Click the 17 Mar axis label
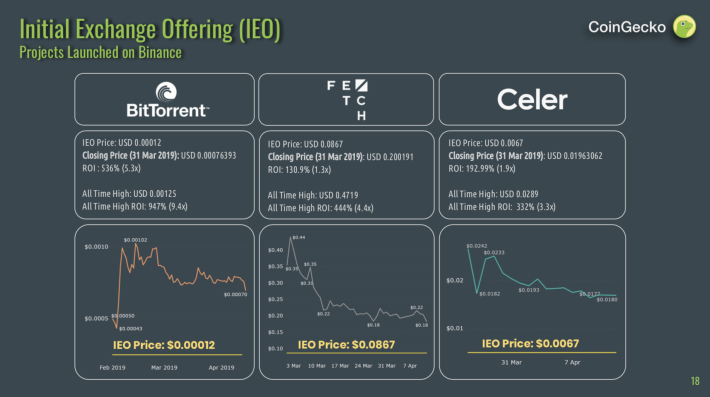Image resolution: width=710 pixels, height=397 pixels. [x=340, y=366]
